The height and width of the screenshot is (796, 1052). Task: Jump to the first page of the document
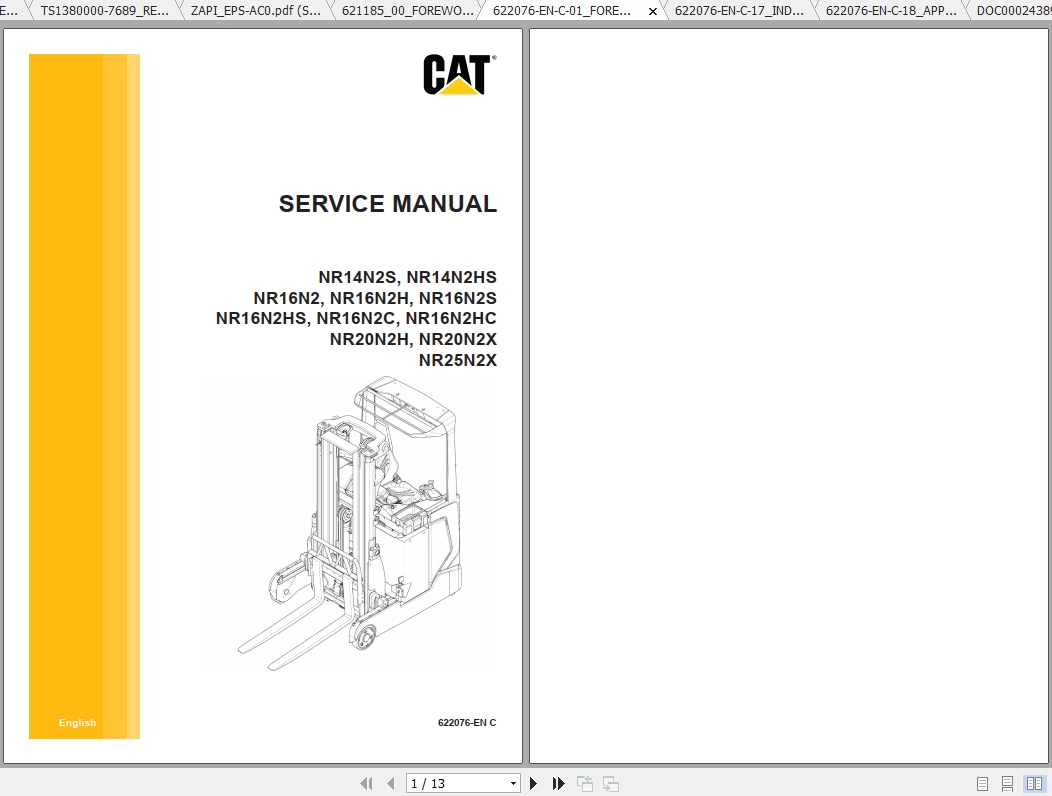[x=366, y=783]
